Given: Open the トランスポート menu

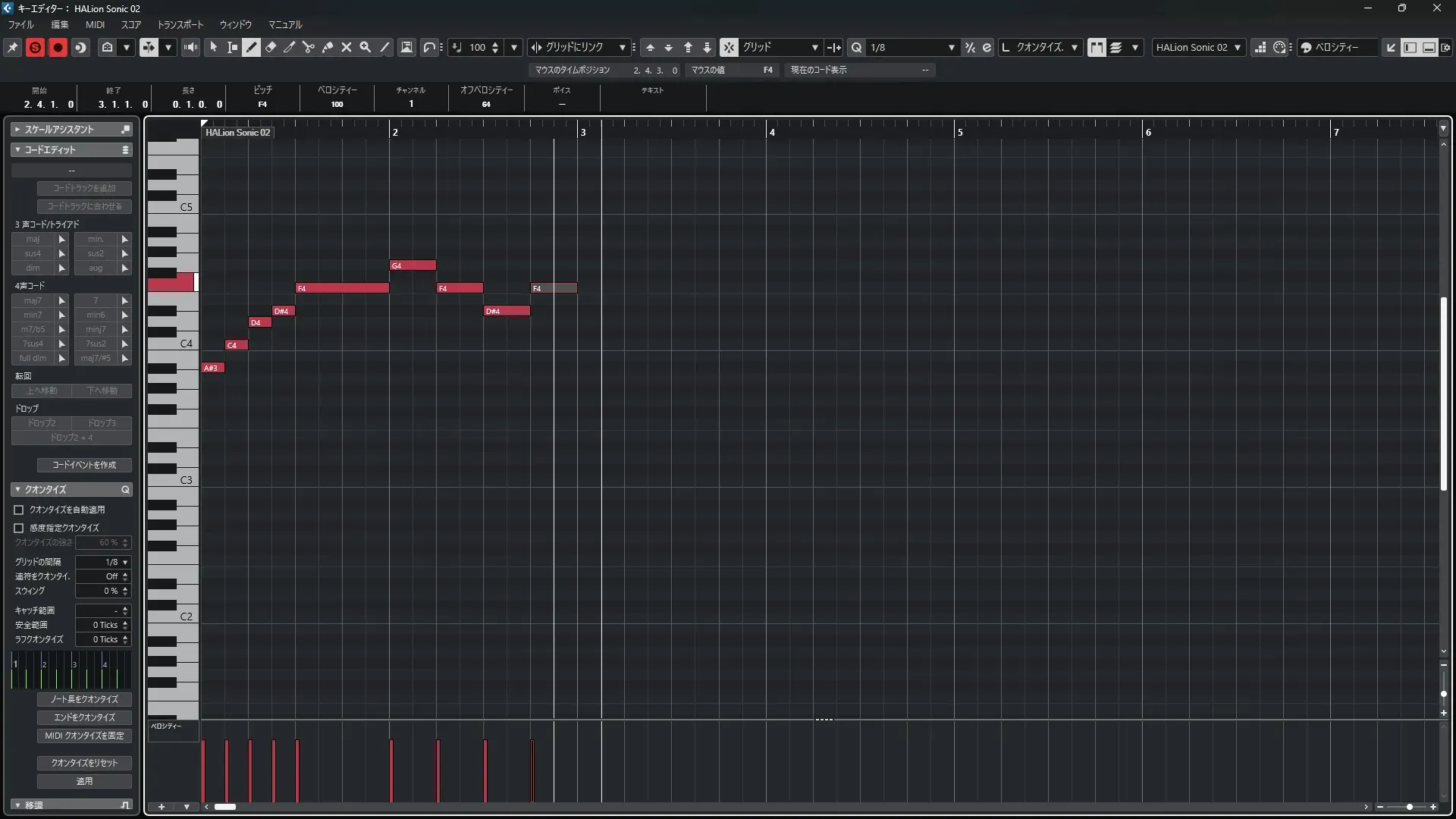Looking at the screenshot, I should pyautogui.click(x=180, y=24).
